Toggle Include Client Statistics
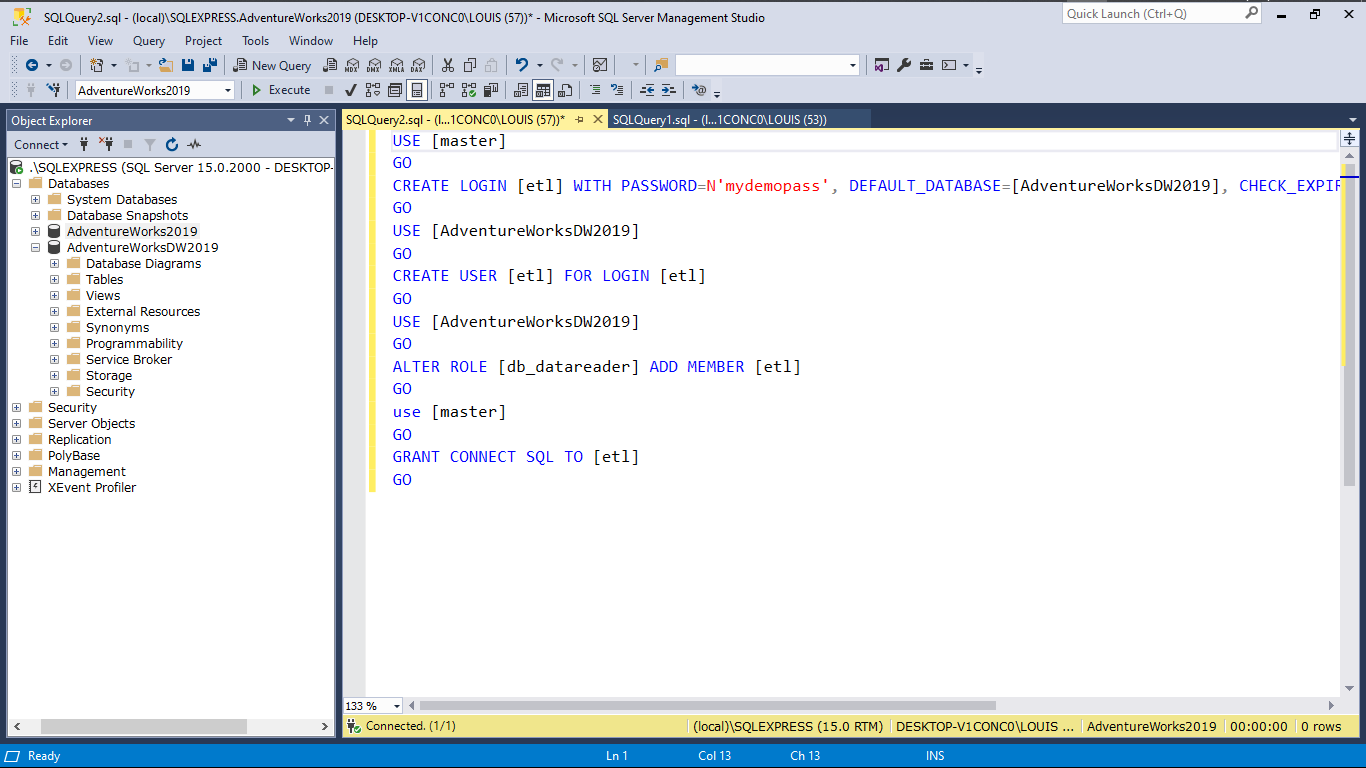Screen dimensions: 1366x768 click(x=491, y=90)
